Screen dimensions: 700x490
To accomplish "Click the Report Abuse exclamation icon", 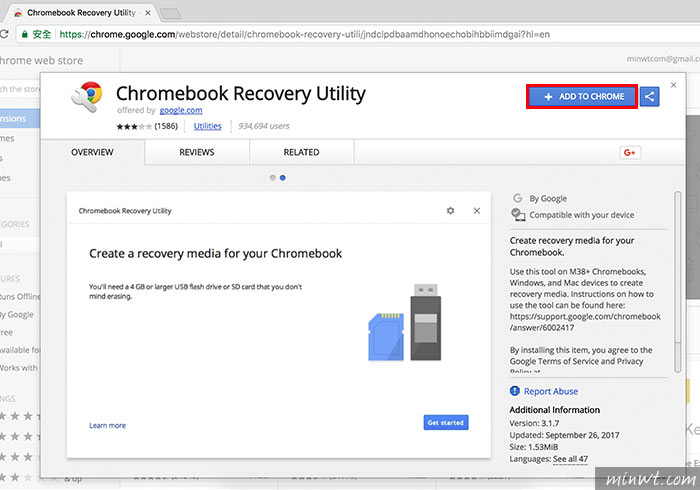I will coord(515,391).
